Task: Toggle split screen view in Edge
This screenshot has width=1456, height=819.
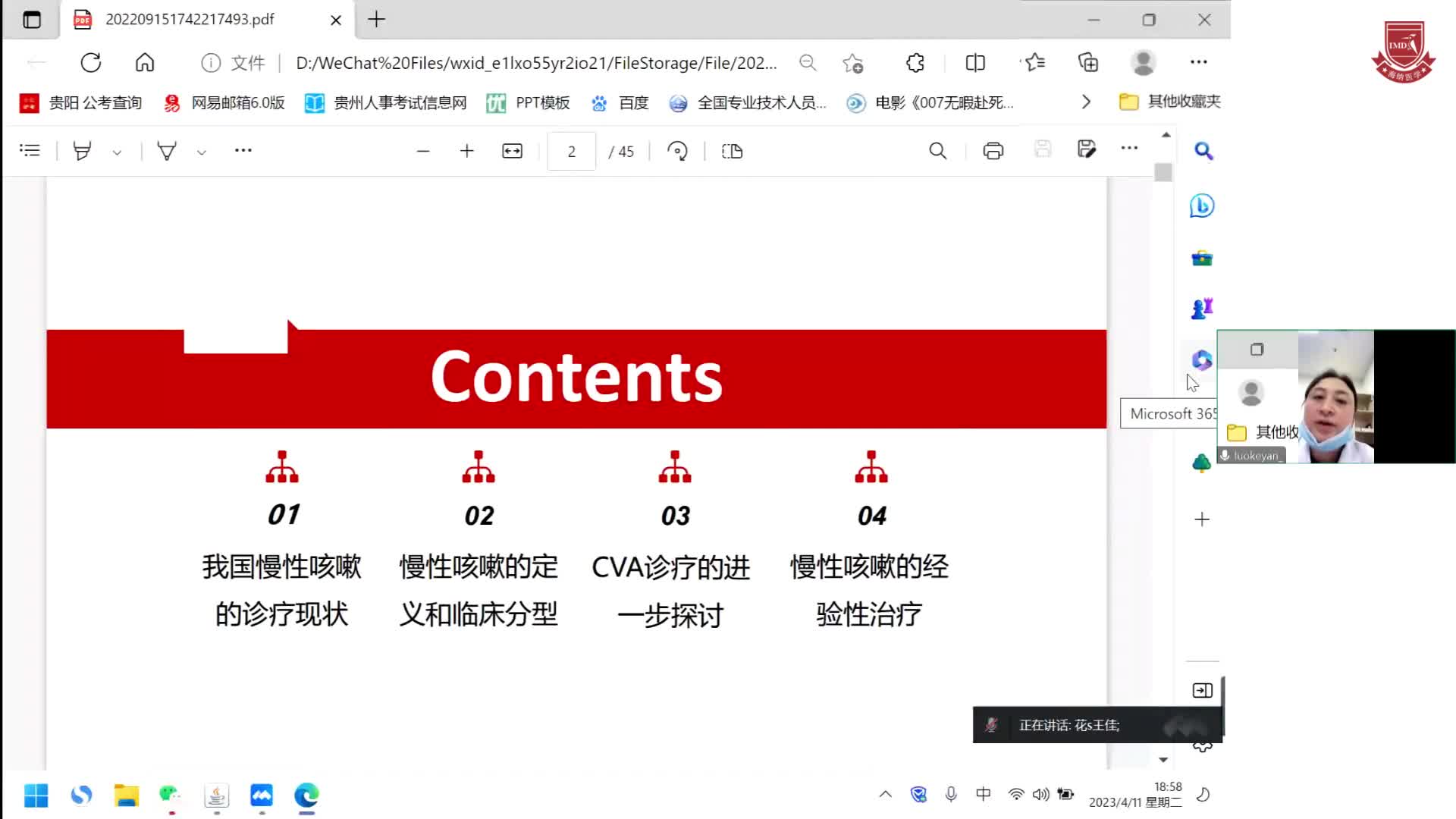Action: click(x=974, y=62)
